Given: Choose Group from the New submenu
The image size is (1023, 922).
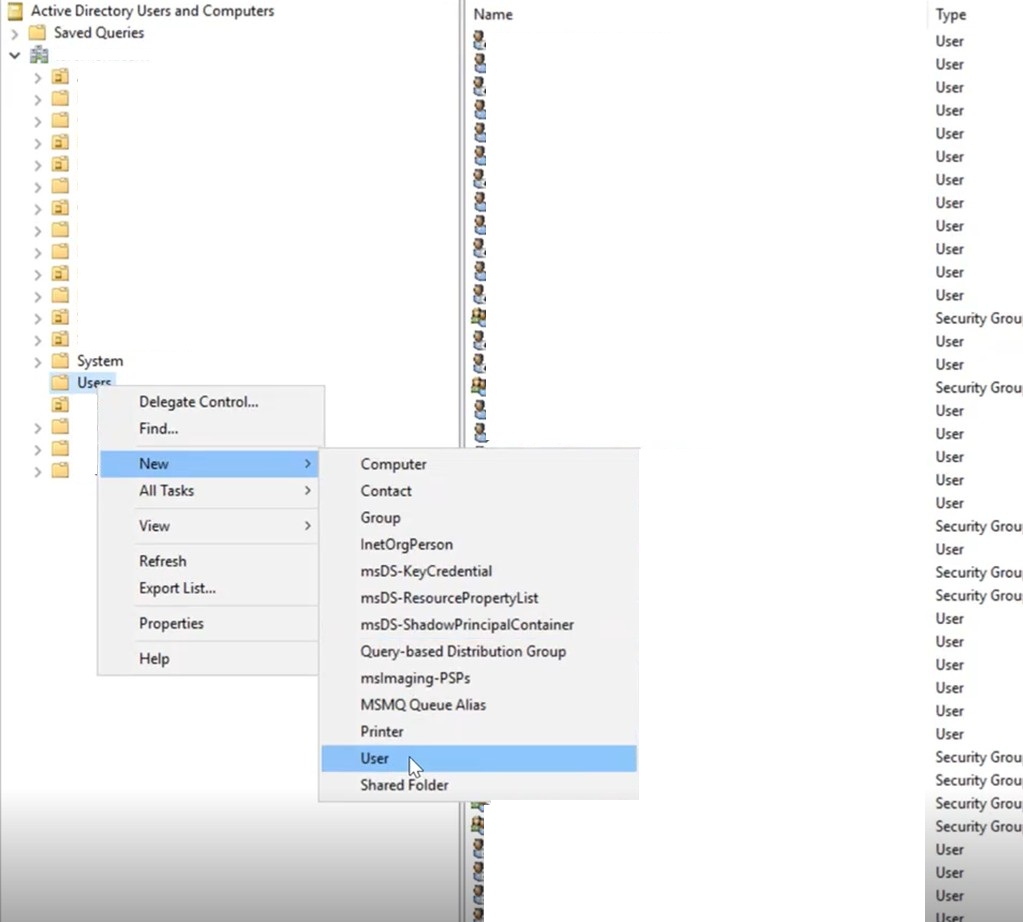Looking at the screenshot, I should tap(380, 517).
